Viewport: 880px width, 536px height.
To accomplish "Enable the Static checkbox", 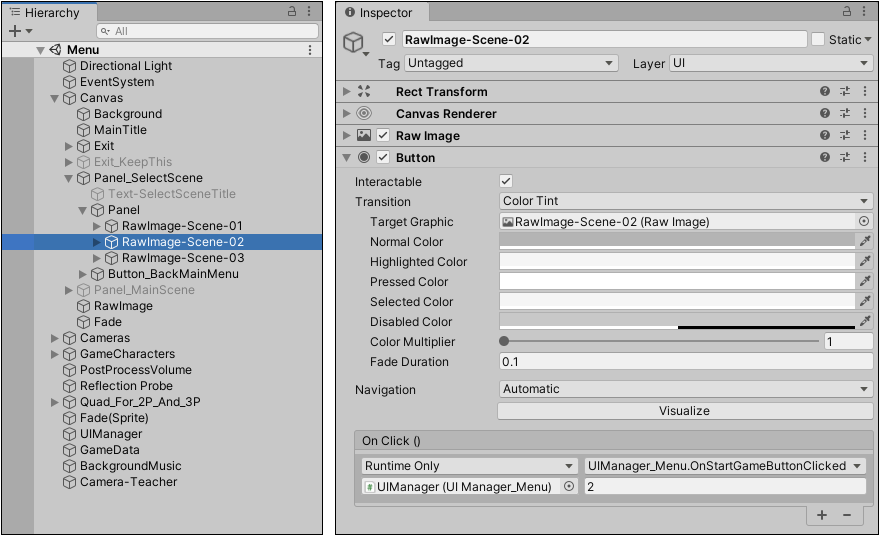I will (x=818, y=39).
